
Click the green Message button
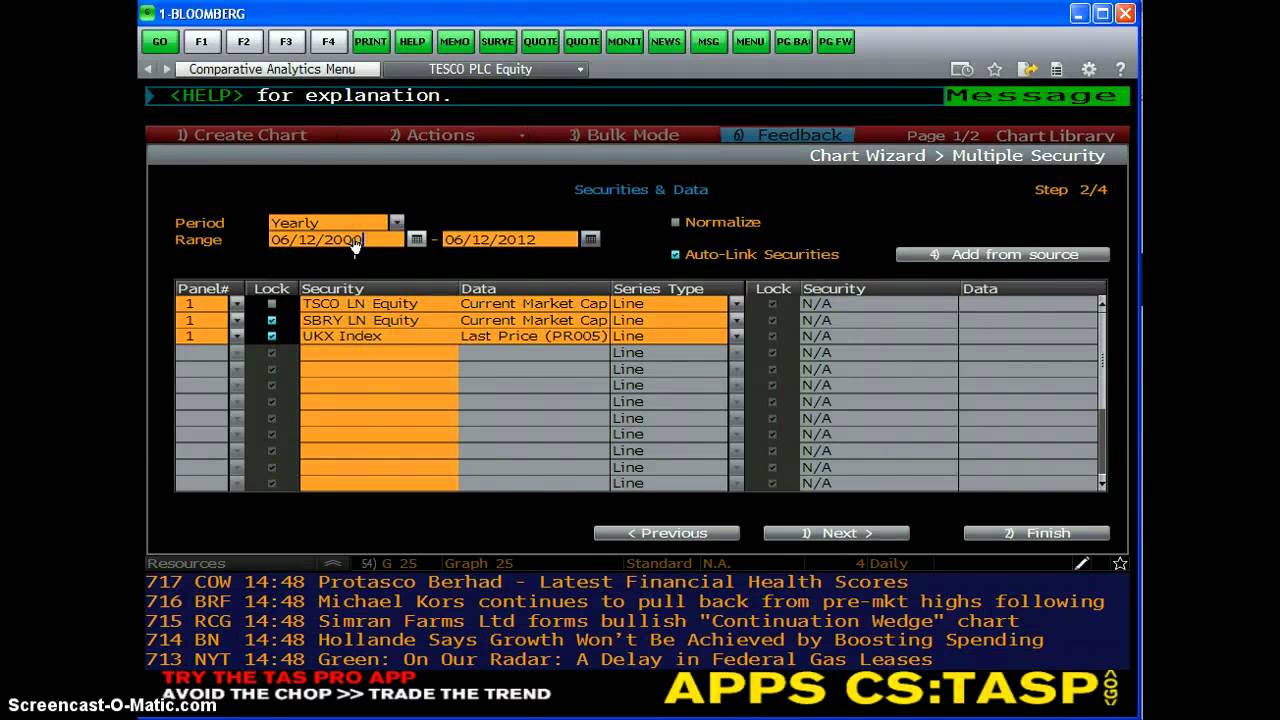(1037, 96)
